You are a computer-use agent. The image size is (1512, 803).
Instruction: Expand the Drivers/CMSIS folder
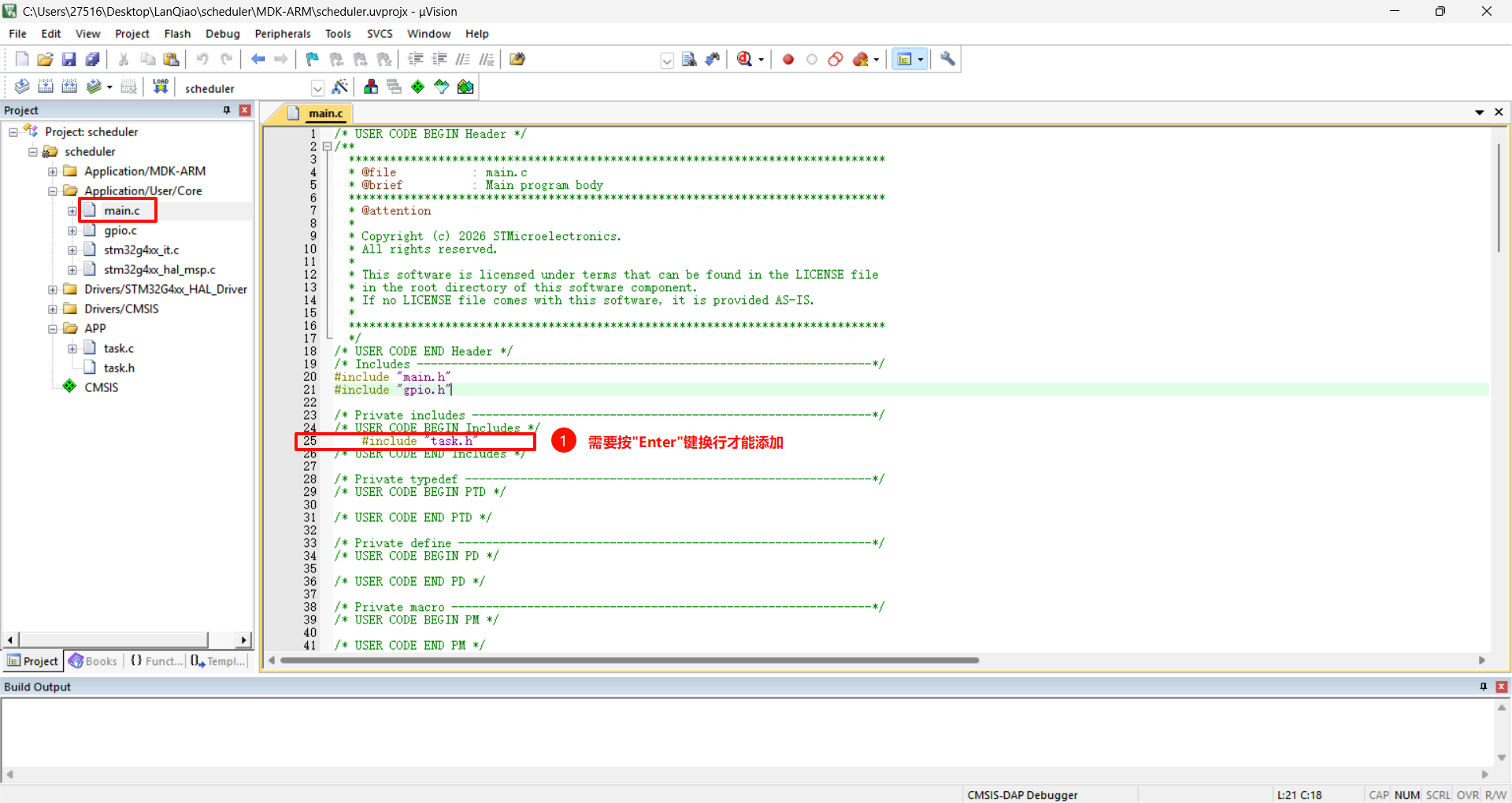coord(53,309)
